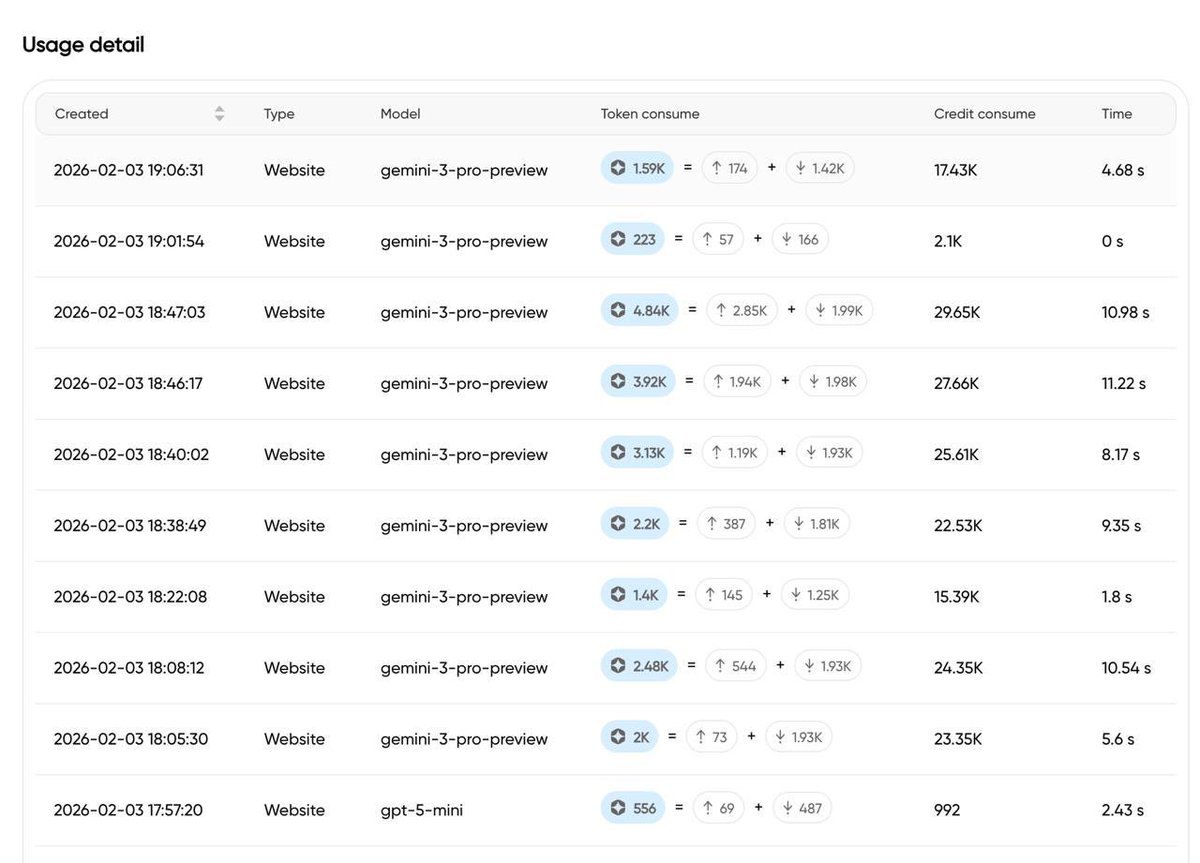Click input tokens pill showing 1.19K
The image size is (1200, 863).
735,452
